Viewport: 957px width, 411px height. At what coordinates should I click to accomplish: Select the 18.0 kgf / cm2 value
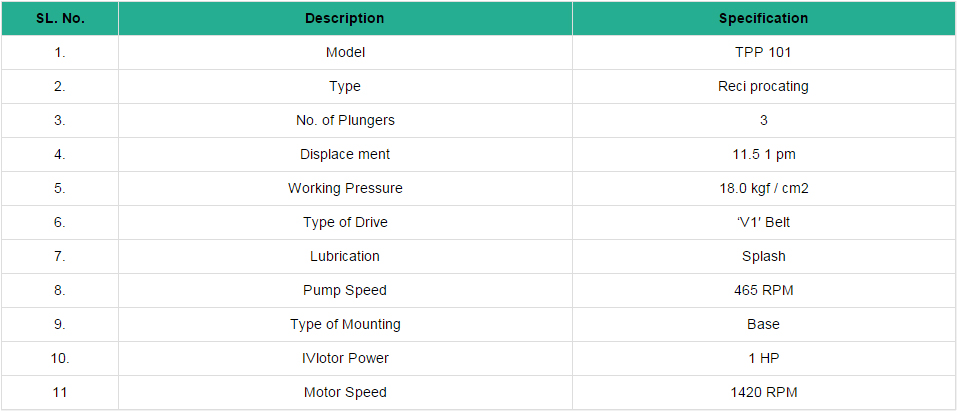(x=763, y=188)
